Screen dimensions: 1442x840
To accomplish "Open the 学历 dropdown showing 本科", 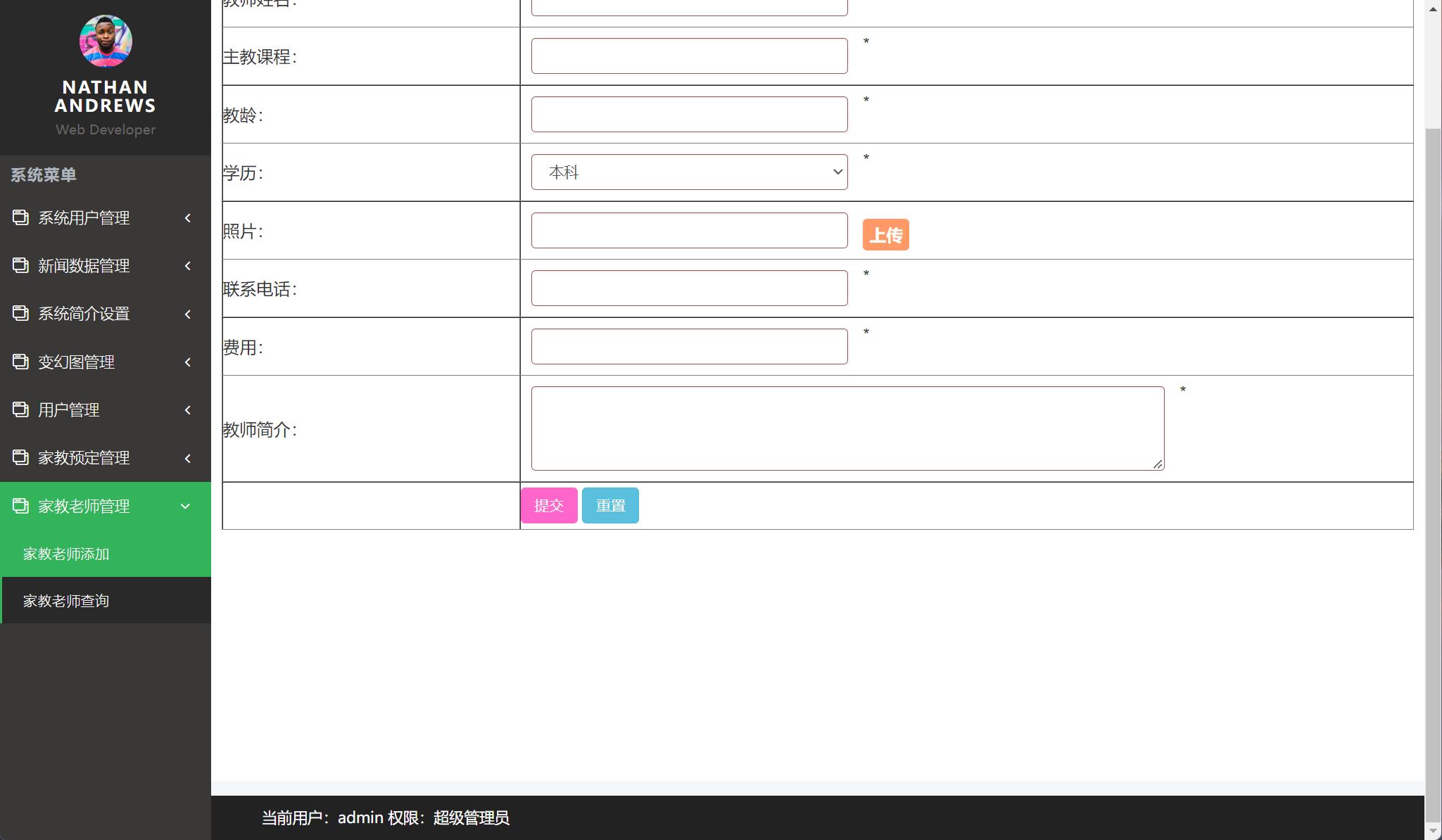I will [x=688, y=172].
